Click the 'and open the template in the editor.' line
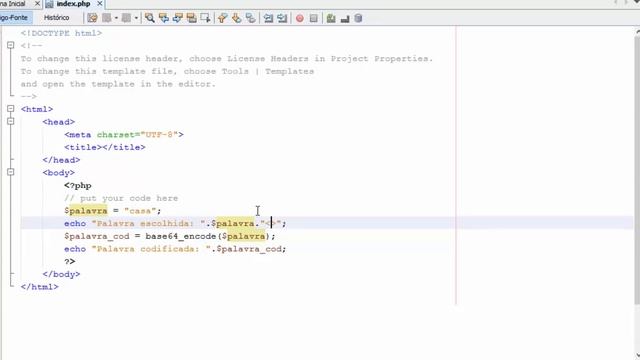 118,84
